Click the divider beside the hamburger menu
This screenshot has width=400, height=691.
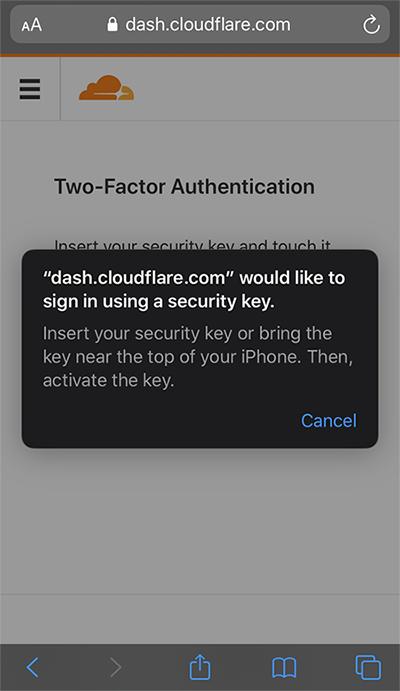(60, 89)
